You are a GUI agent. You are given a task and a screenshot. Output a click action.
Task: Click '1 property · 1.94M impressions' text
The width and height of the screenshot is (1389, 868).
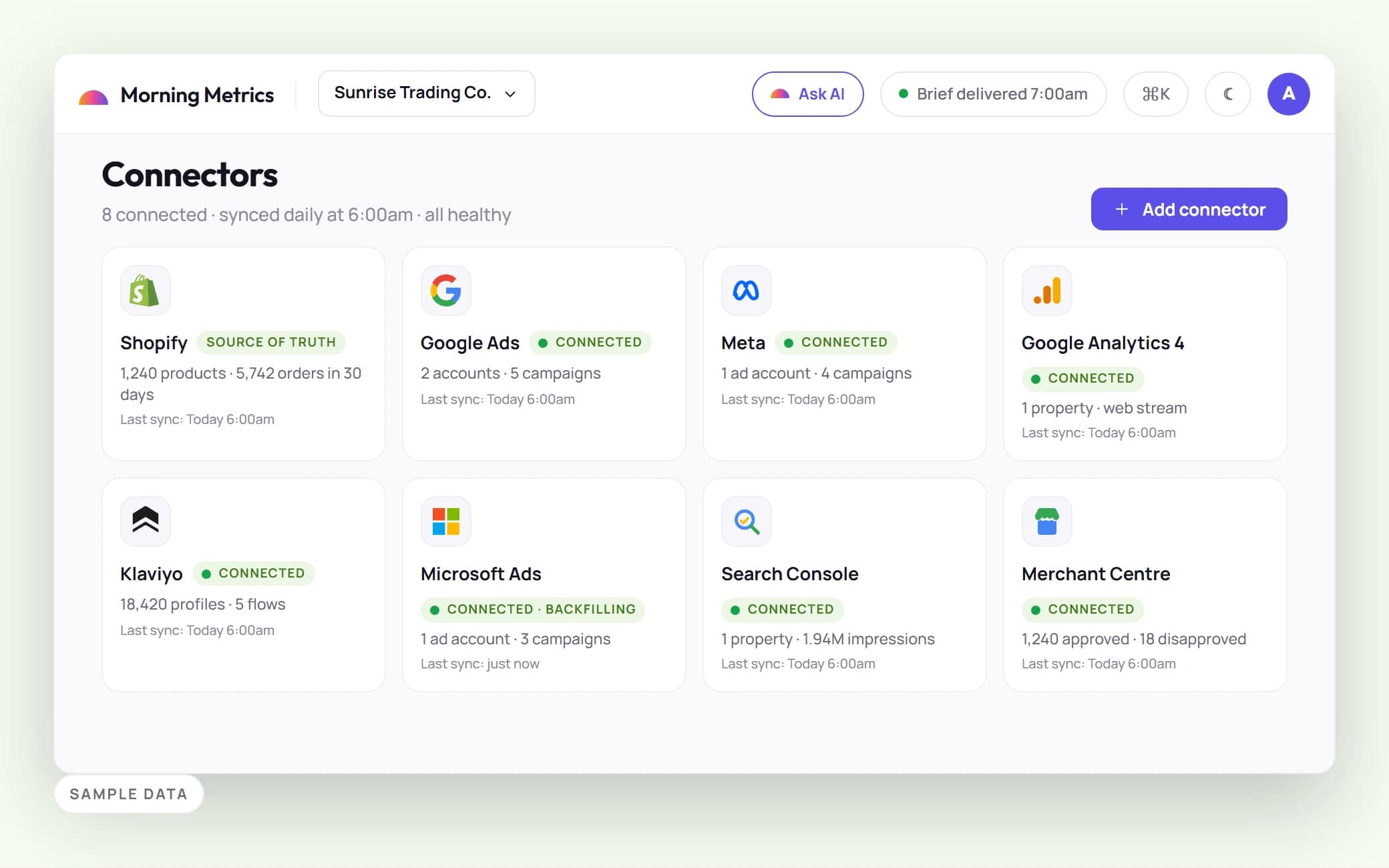point(828,639)
